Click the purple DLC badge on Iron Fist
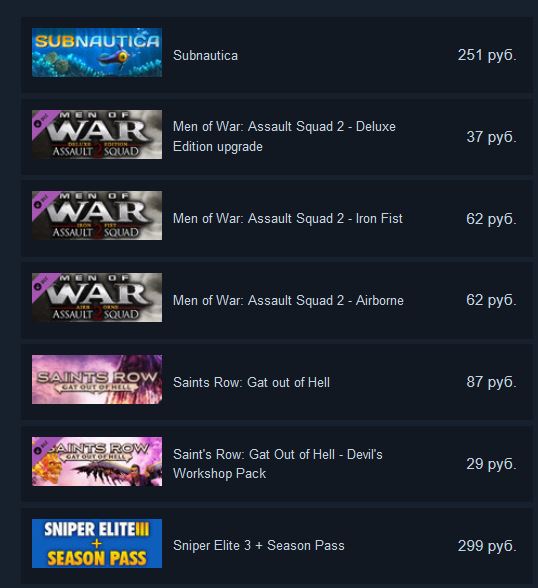Image resolution: width=538 pixels, height=588 pixels. click(41, 201)
